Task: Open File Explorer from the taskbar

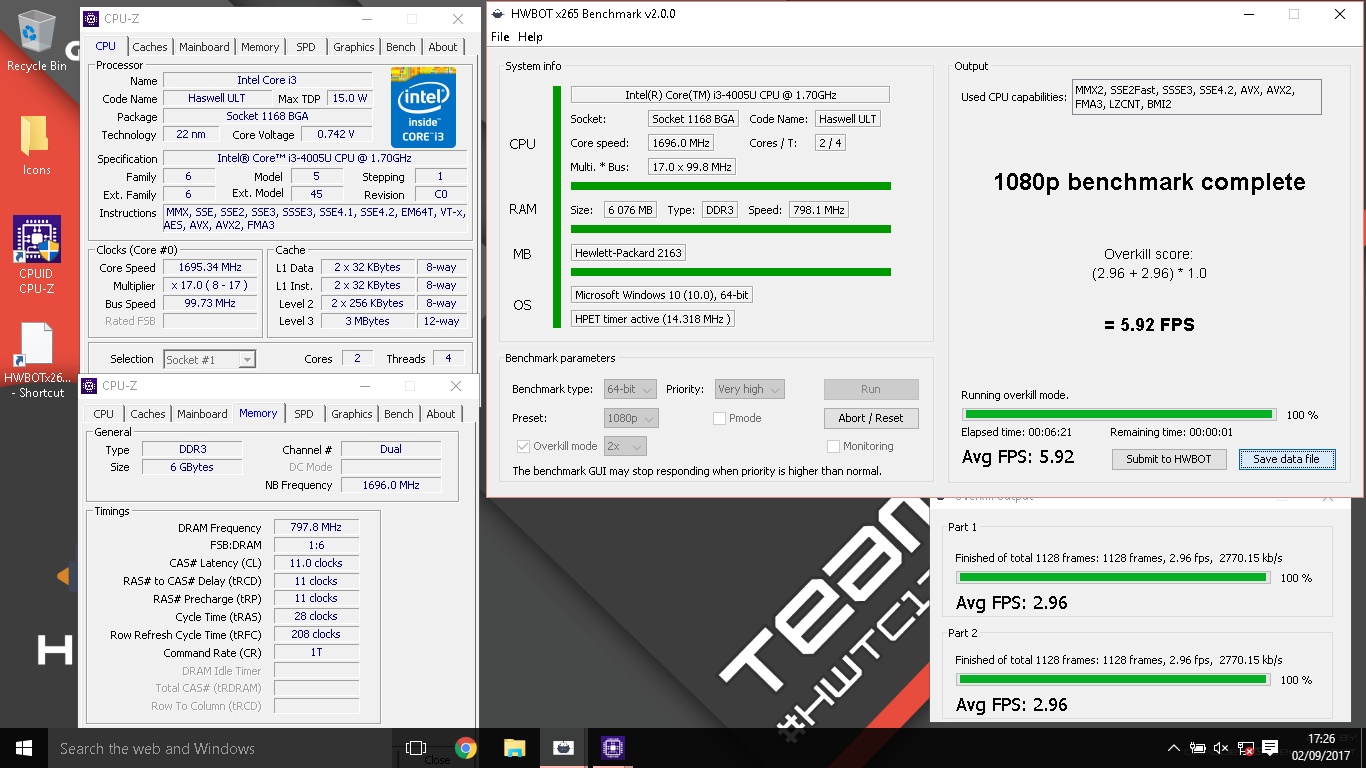Action: [x=514, y=748]
